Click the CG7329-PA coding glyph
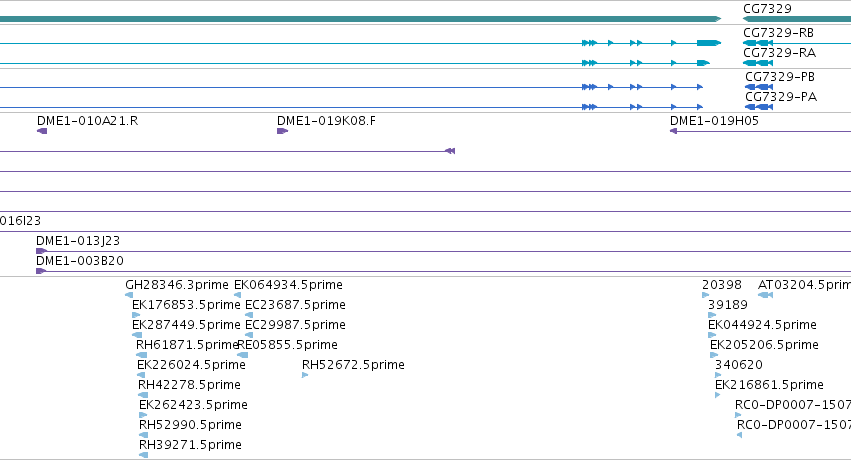This screenshot has height=460, width=851. click(759, 107)
